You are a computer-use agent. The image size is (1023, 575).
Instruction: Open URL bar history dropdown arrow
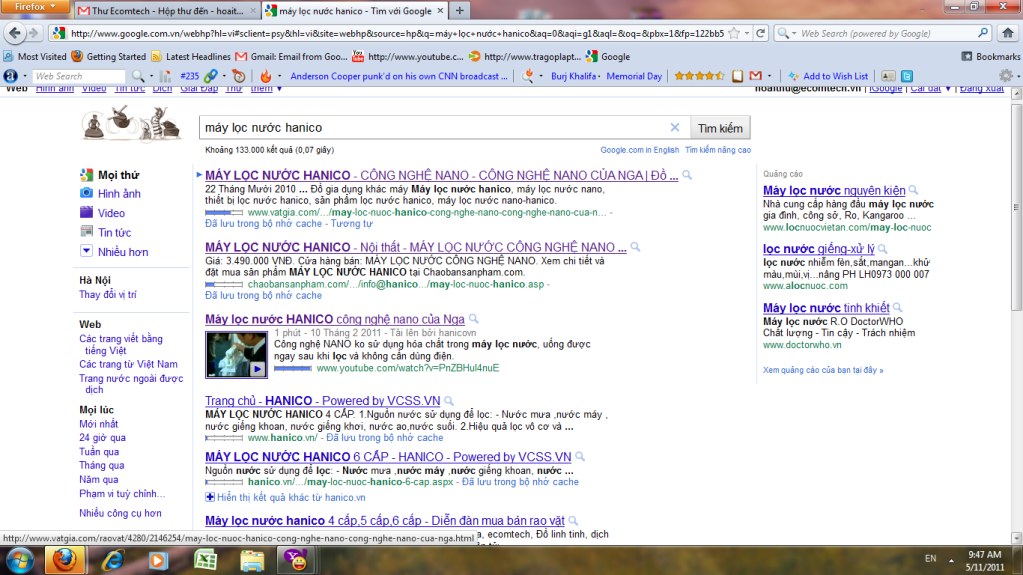pyautogui.click(x=747, y=33)
